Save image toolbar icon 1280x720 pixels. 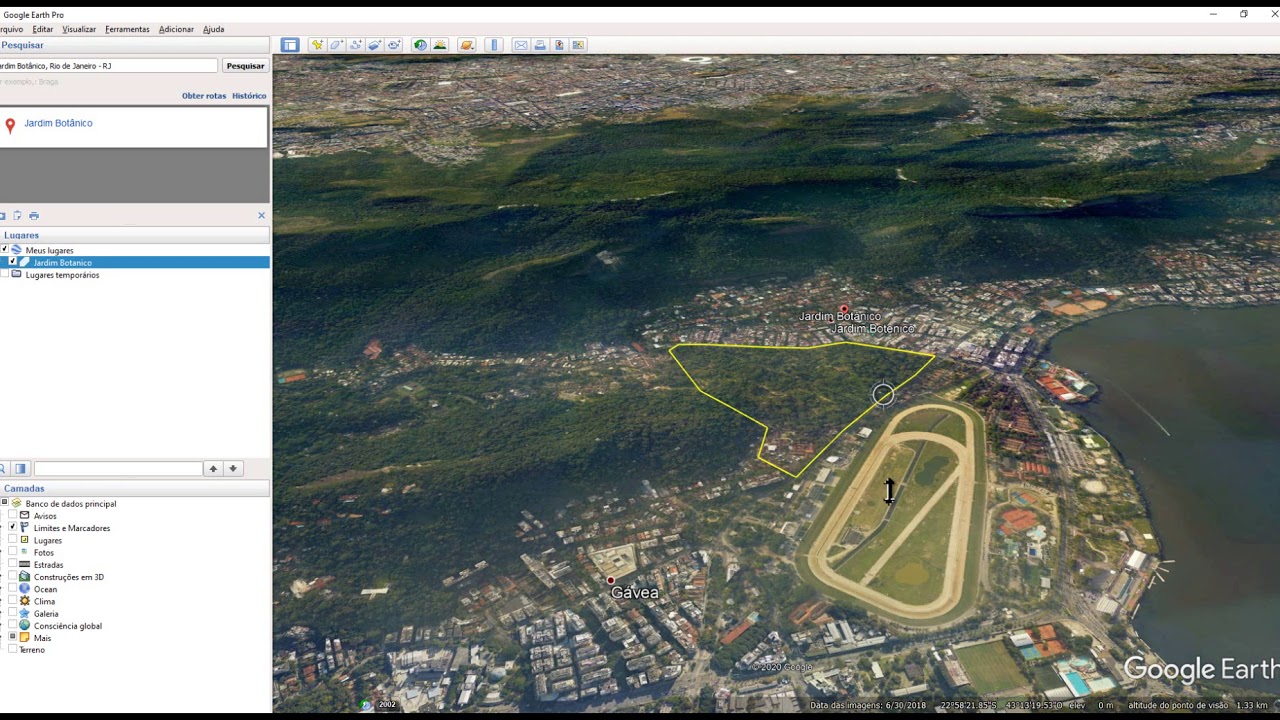559,45
